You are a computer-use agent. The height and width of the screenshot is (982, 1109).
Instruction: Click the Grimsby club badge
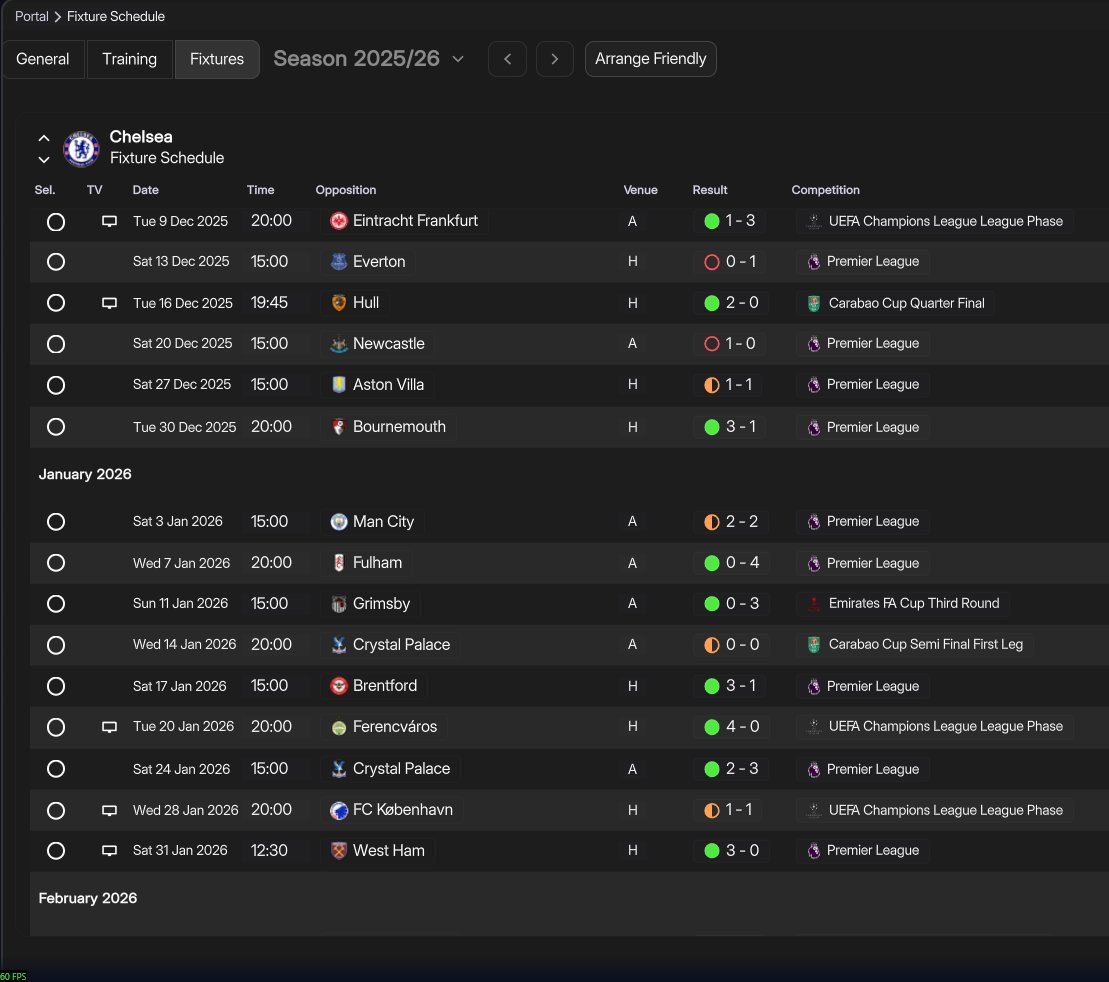tap(339, 603)
